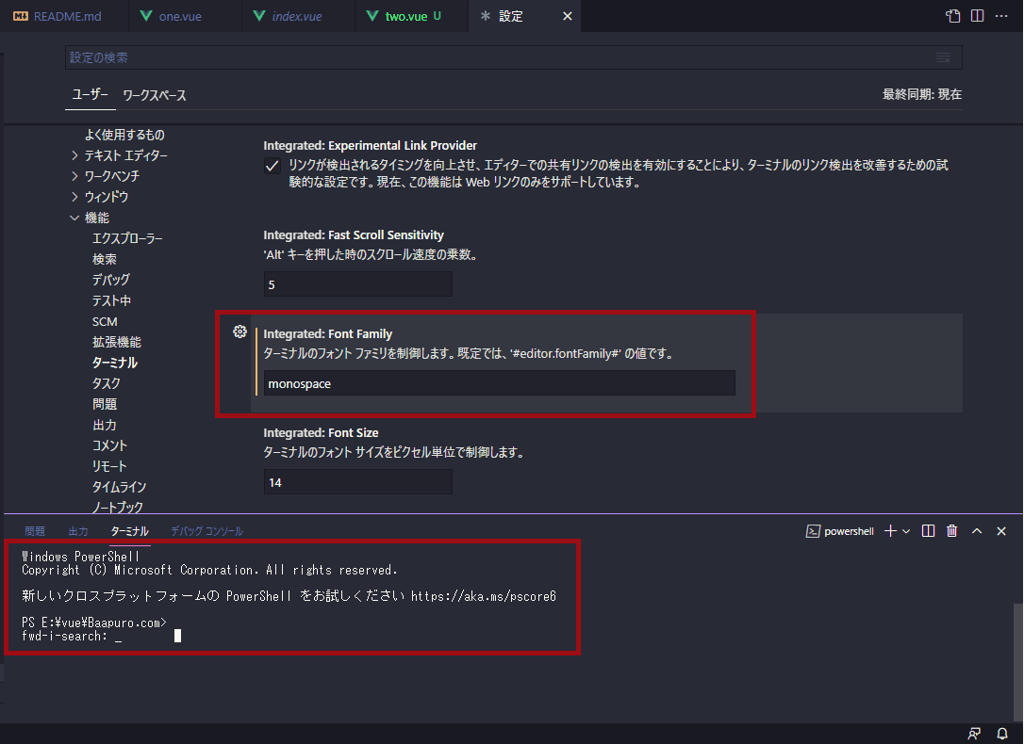Click the powershell terminal icon
Image resolution: width=1024 pixels, height=744 pixels.
click(x=815, y=530)
